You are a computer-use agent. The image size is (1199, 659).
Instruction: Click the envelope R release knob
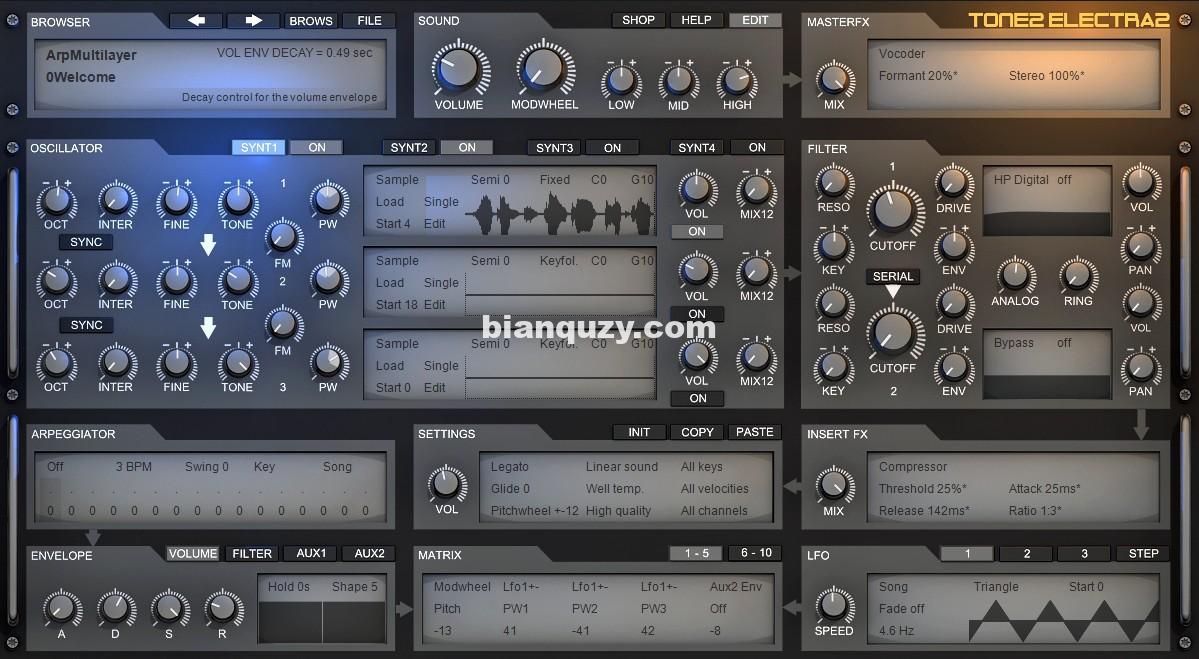click(223, 609)
